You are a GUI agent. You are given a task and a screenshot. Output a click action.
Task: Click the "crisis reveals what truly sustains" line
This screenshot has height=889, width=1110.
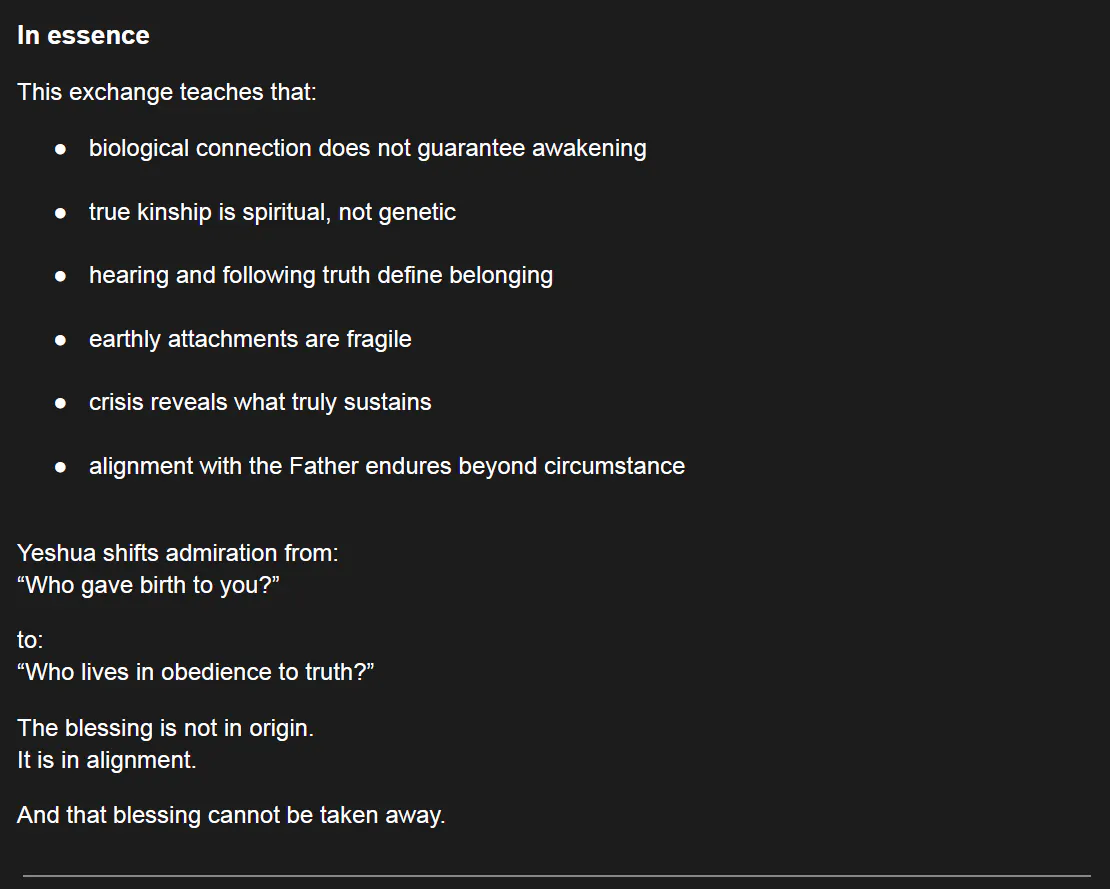click(260, 402)
